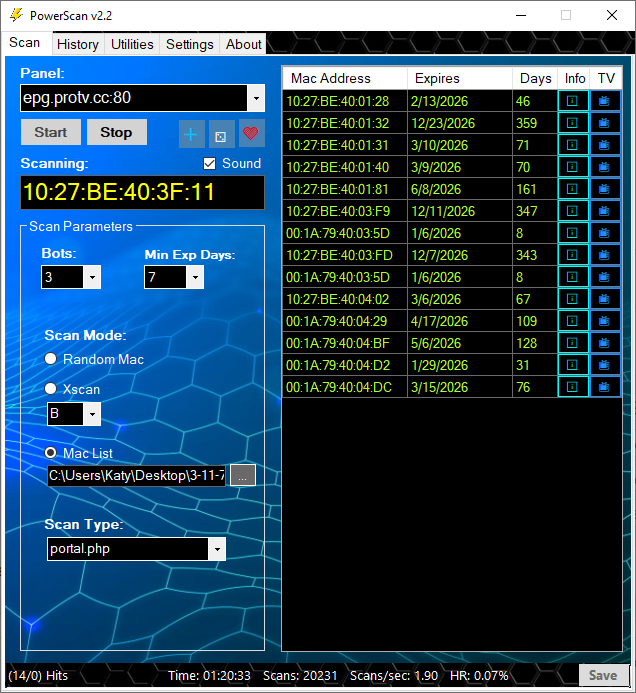Open Info for MAC 00:1A:79:40:04:29
Image resolution: width=636 pixels, height=693 pixels.
pos(573,321)
